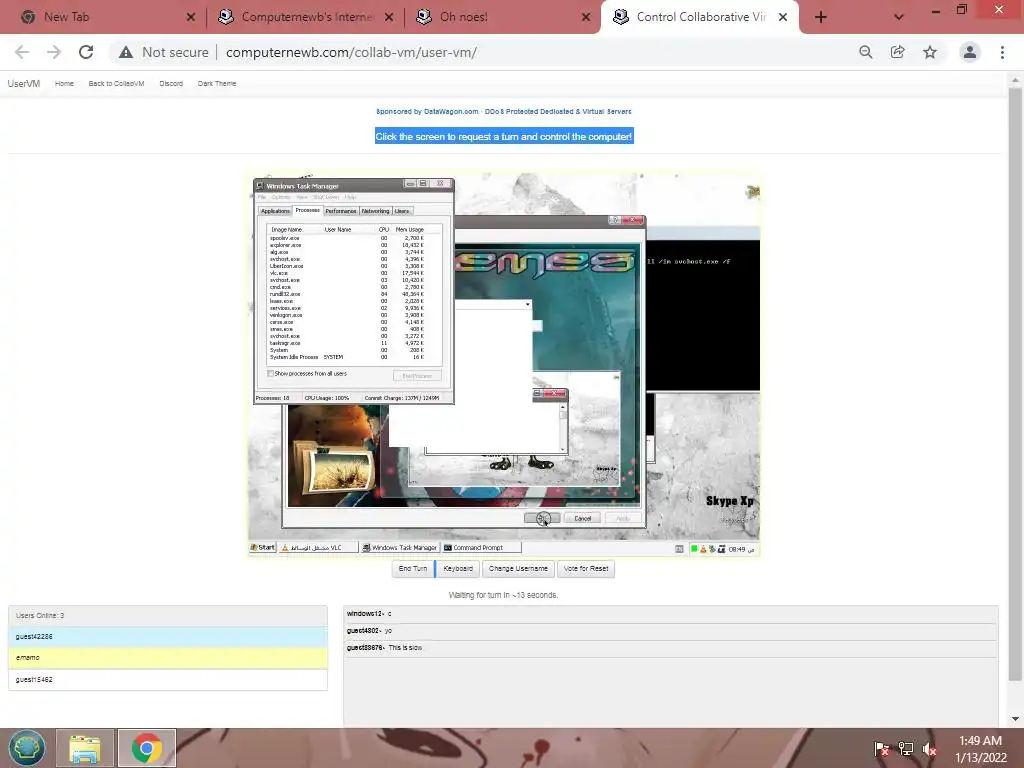Switch to the Computernewb's Internet tab

(x=304, y=17)
